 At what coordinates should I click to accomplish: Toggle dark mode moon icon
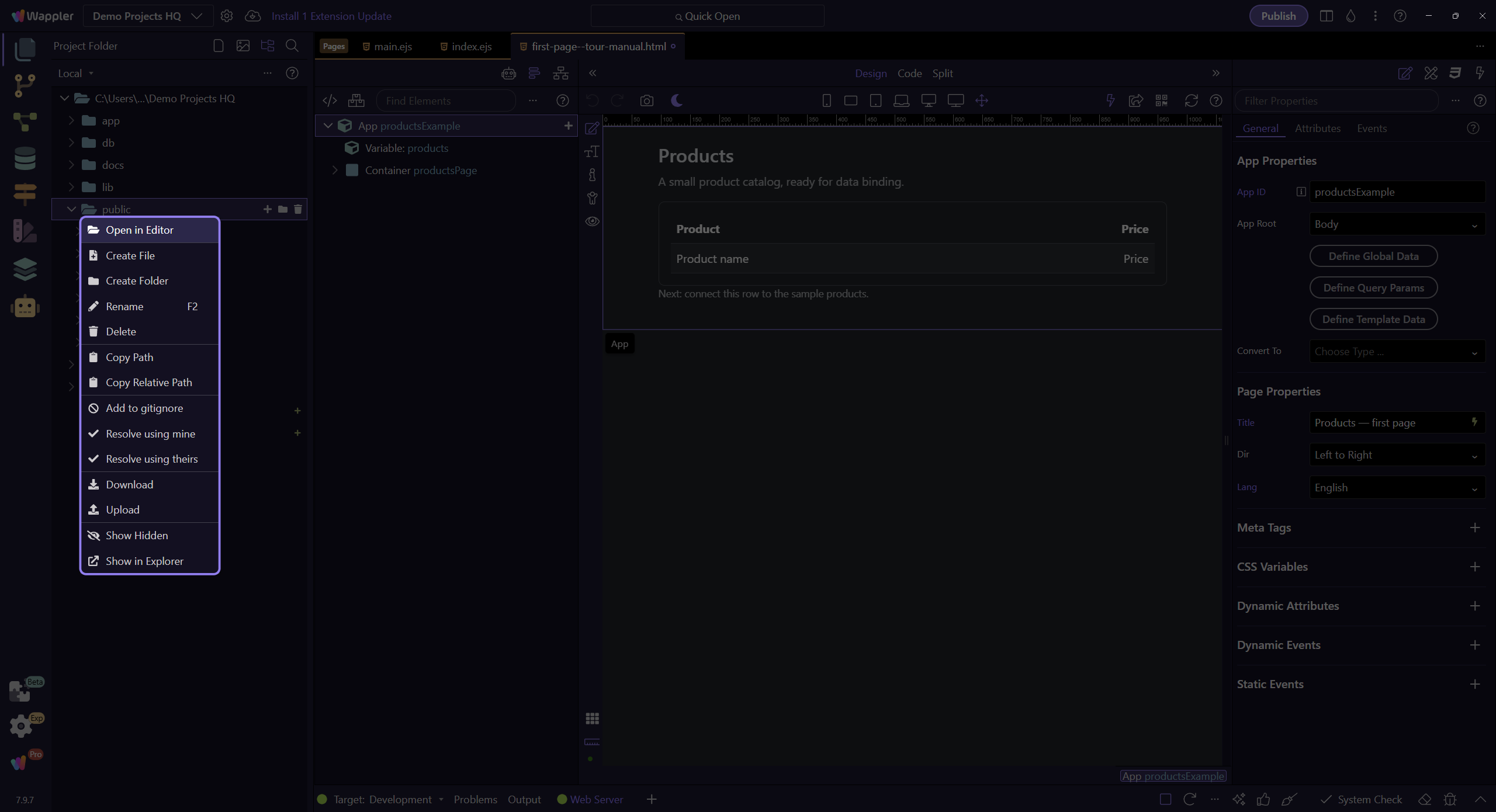tap(677, 100)
